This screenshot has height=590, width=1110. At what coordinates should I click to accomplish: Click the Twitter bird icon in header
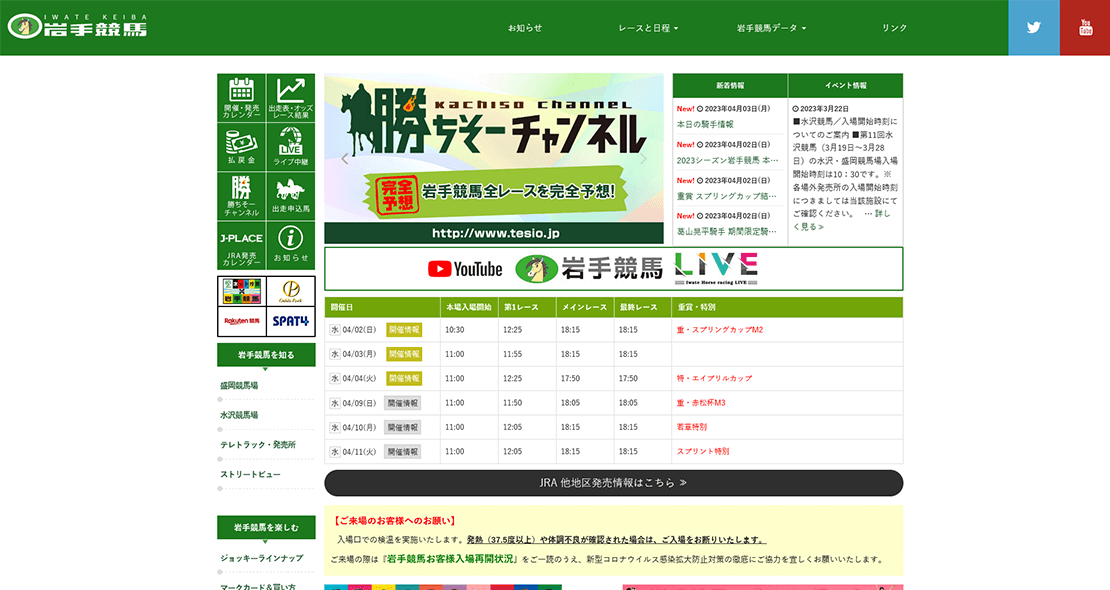coord(1034,28)
